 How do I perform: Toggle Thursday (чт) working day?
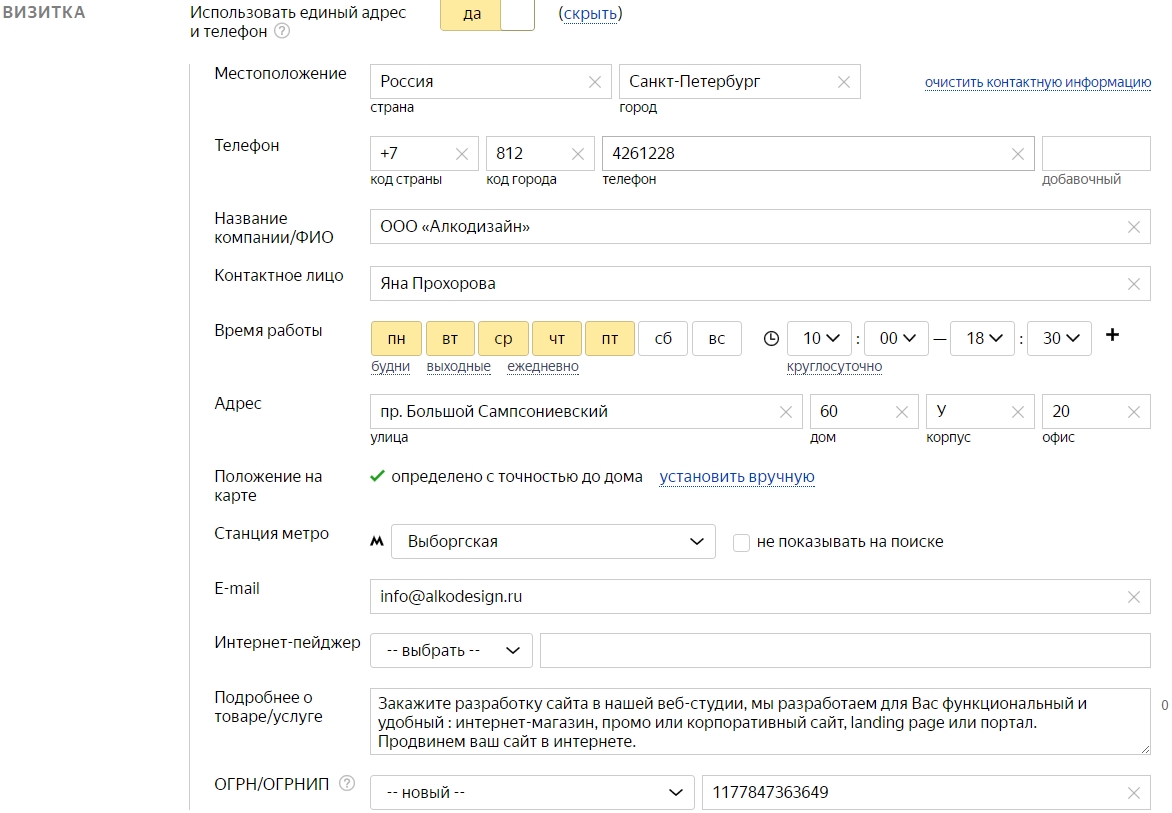(557, 339)
